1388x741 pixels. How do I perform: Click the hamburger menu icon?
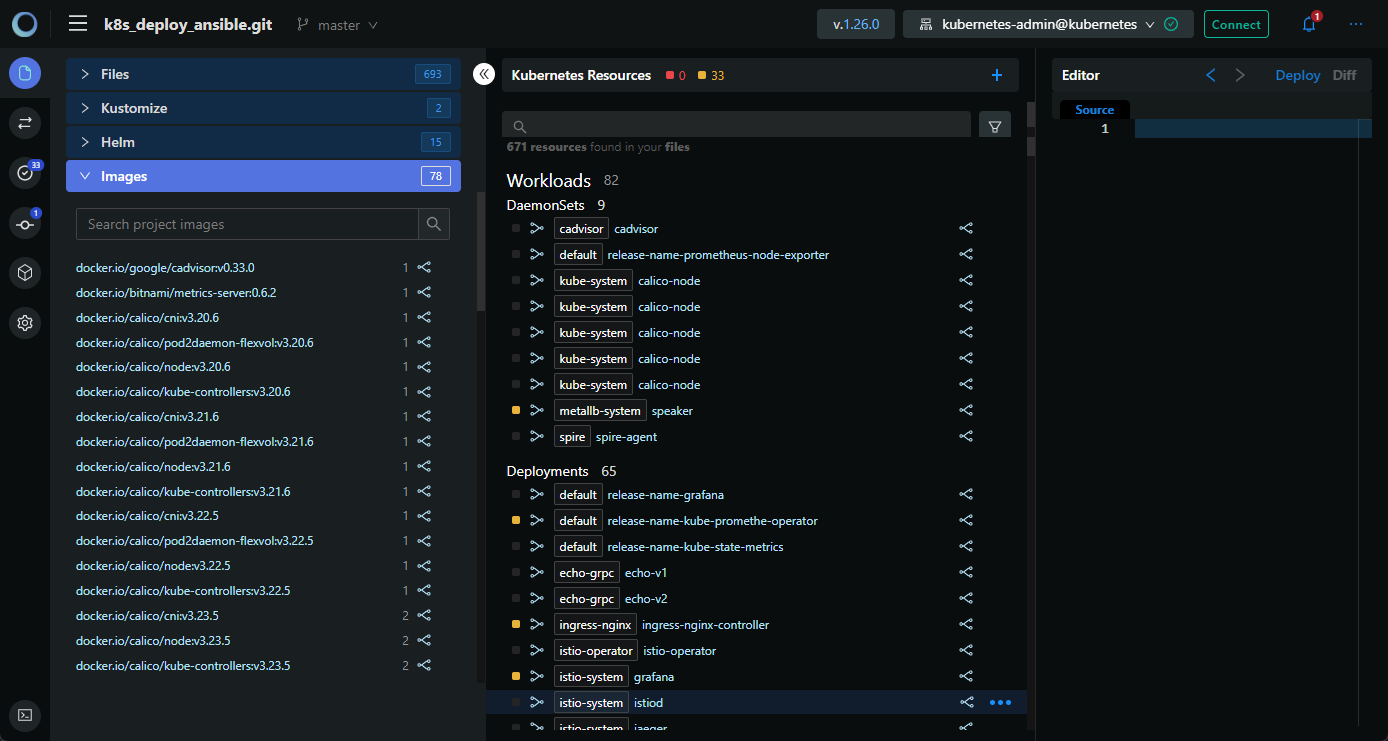pyautogui.click(x=78, y=24)
